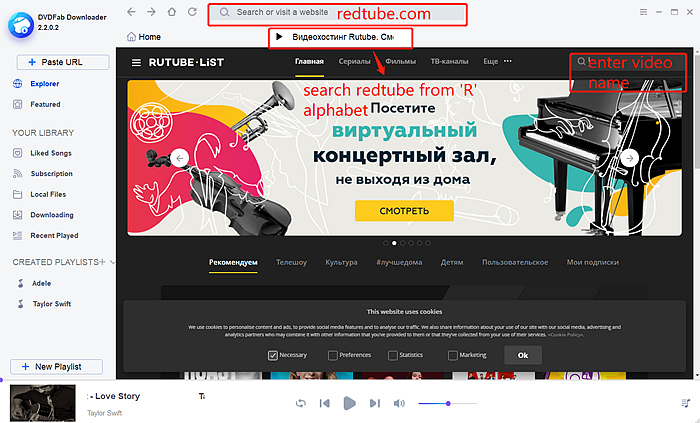
Task: Open the Rutube hamburger menu
Action: (x=137, y=62)
